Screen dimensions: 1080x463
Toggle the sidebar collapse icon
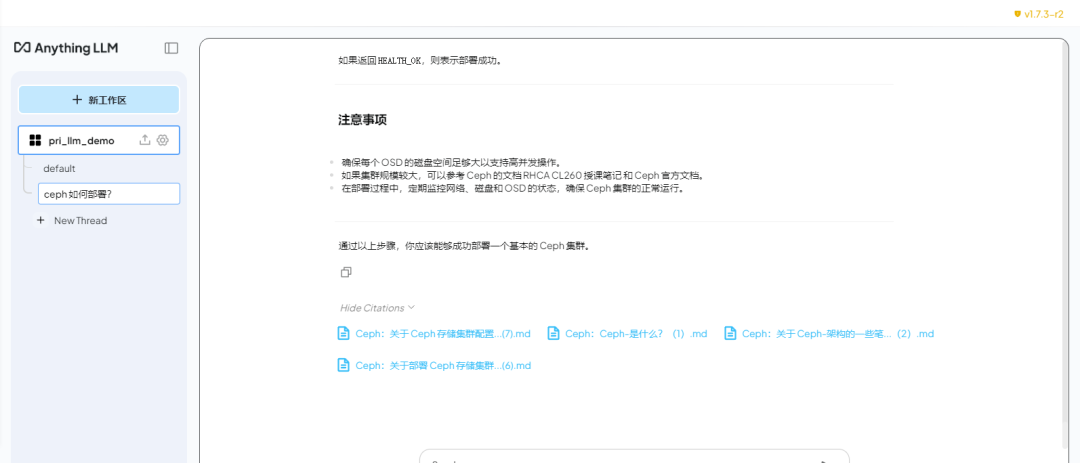click(x=172, y=48)
